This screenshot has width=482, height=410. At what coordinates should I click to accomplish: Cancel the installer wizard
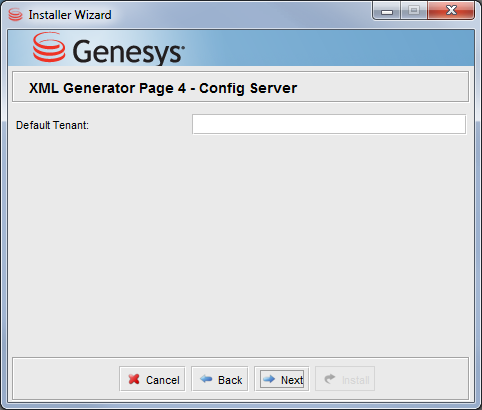[152, 379]
